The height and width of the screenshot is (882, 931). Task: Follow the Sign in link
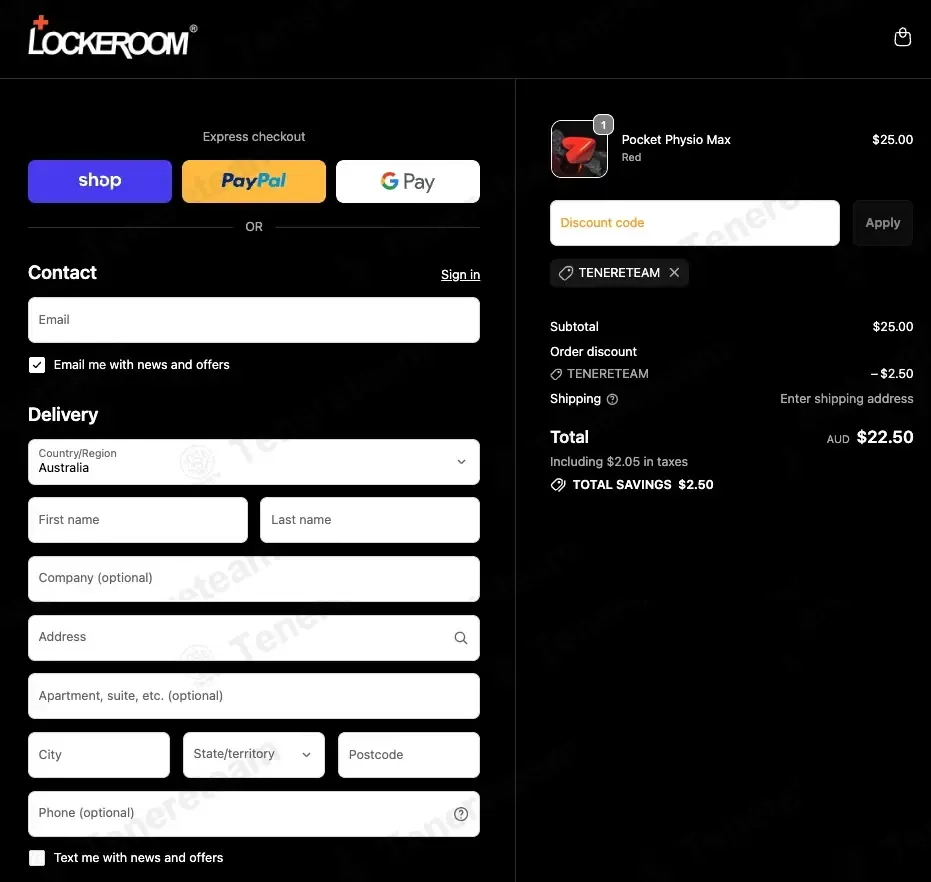[x=460, y=274]
